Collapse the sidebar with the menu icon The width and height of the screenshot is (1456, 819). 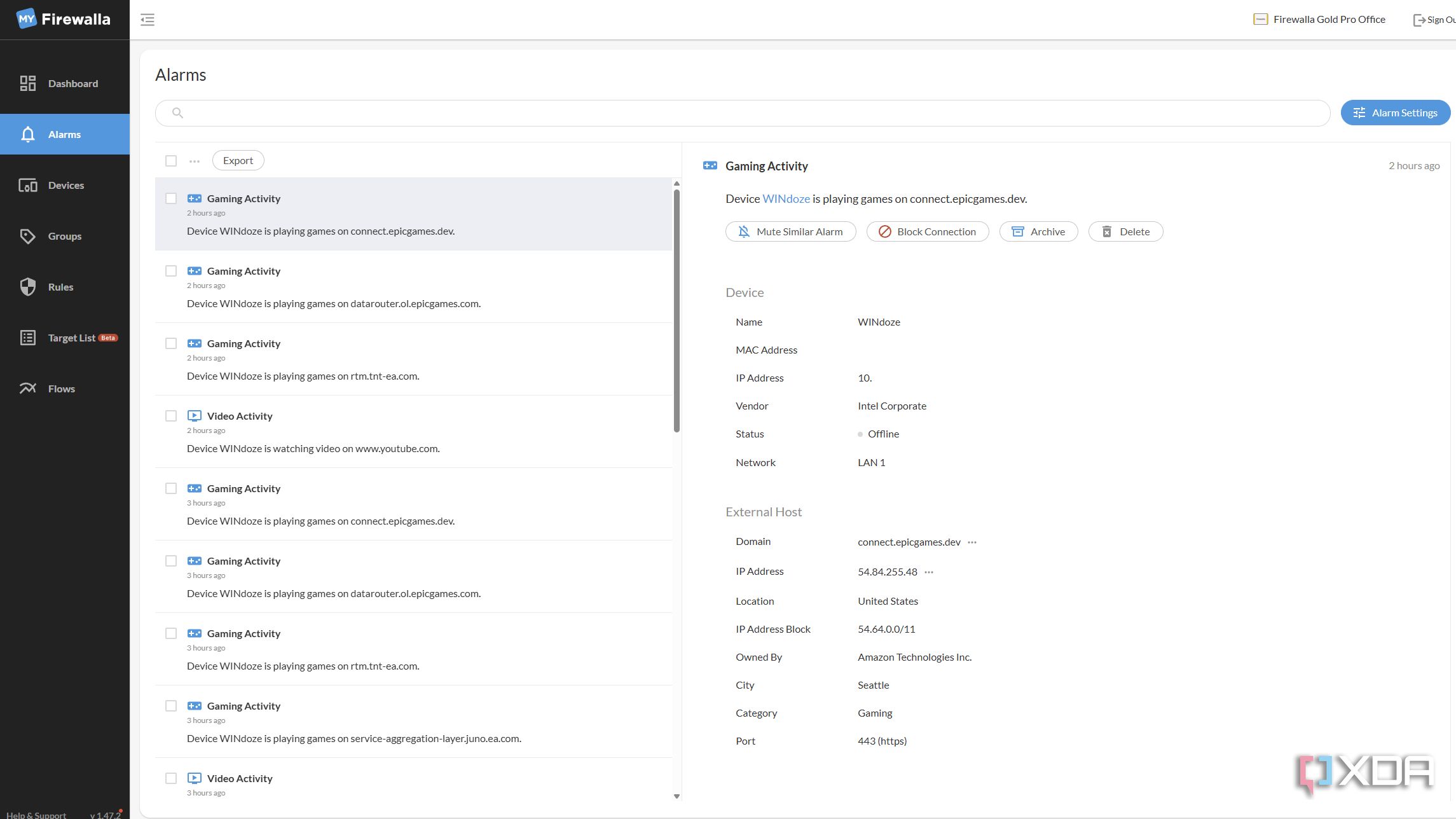pyautogui.click(x=148, y=20)
